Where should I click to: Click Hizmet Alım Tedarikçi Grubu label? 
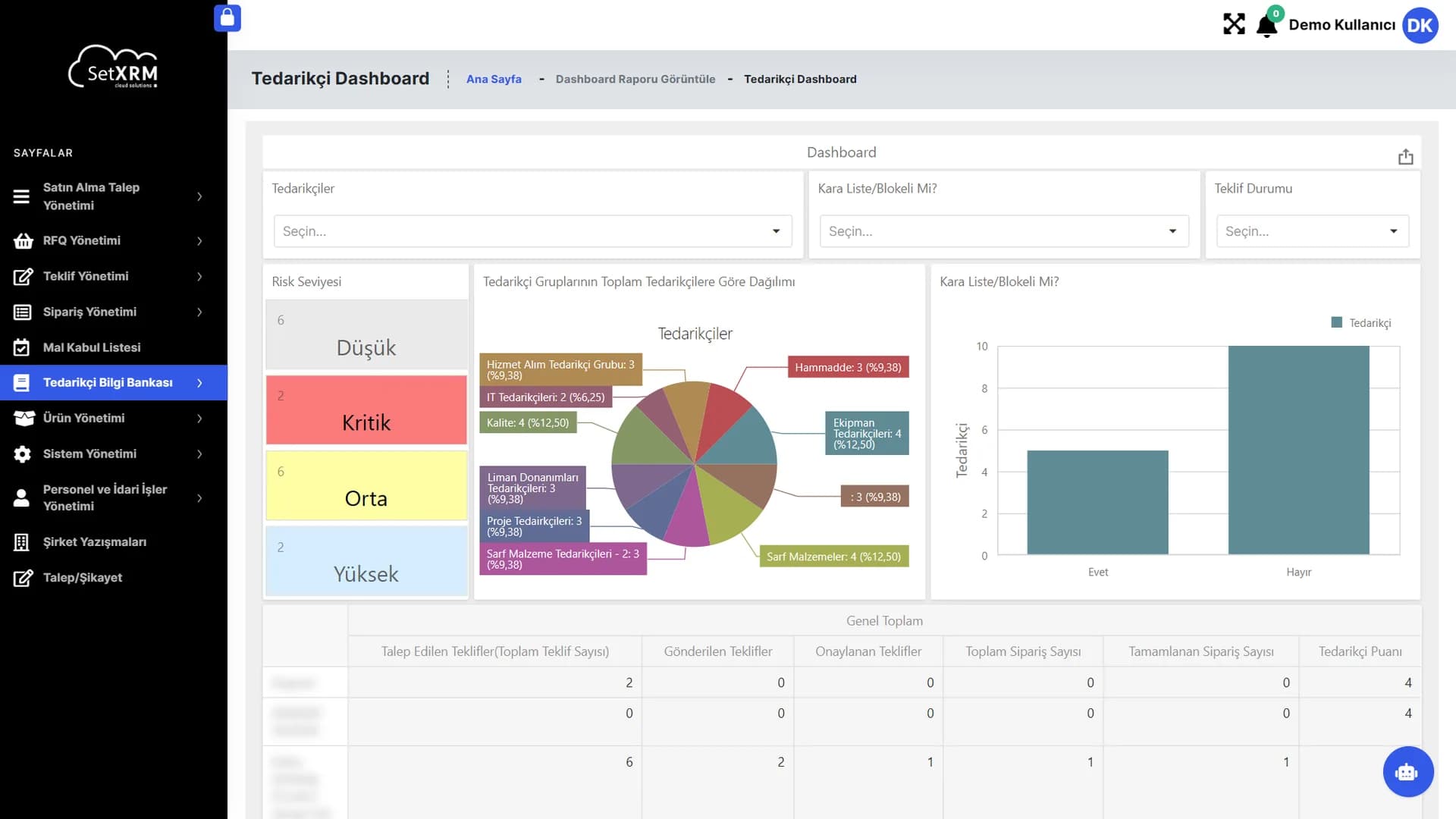point(560,369)
